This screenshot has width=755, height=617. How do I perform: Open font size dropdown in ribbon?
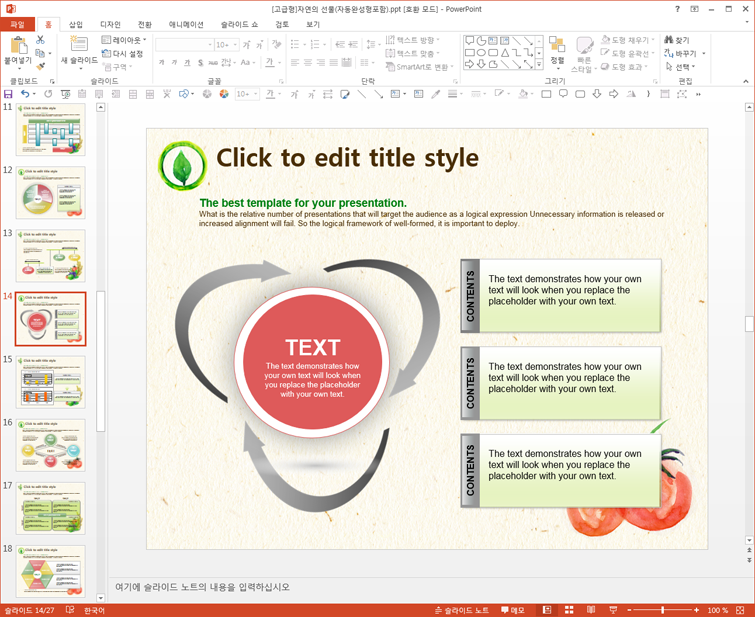[235, 45]
